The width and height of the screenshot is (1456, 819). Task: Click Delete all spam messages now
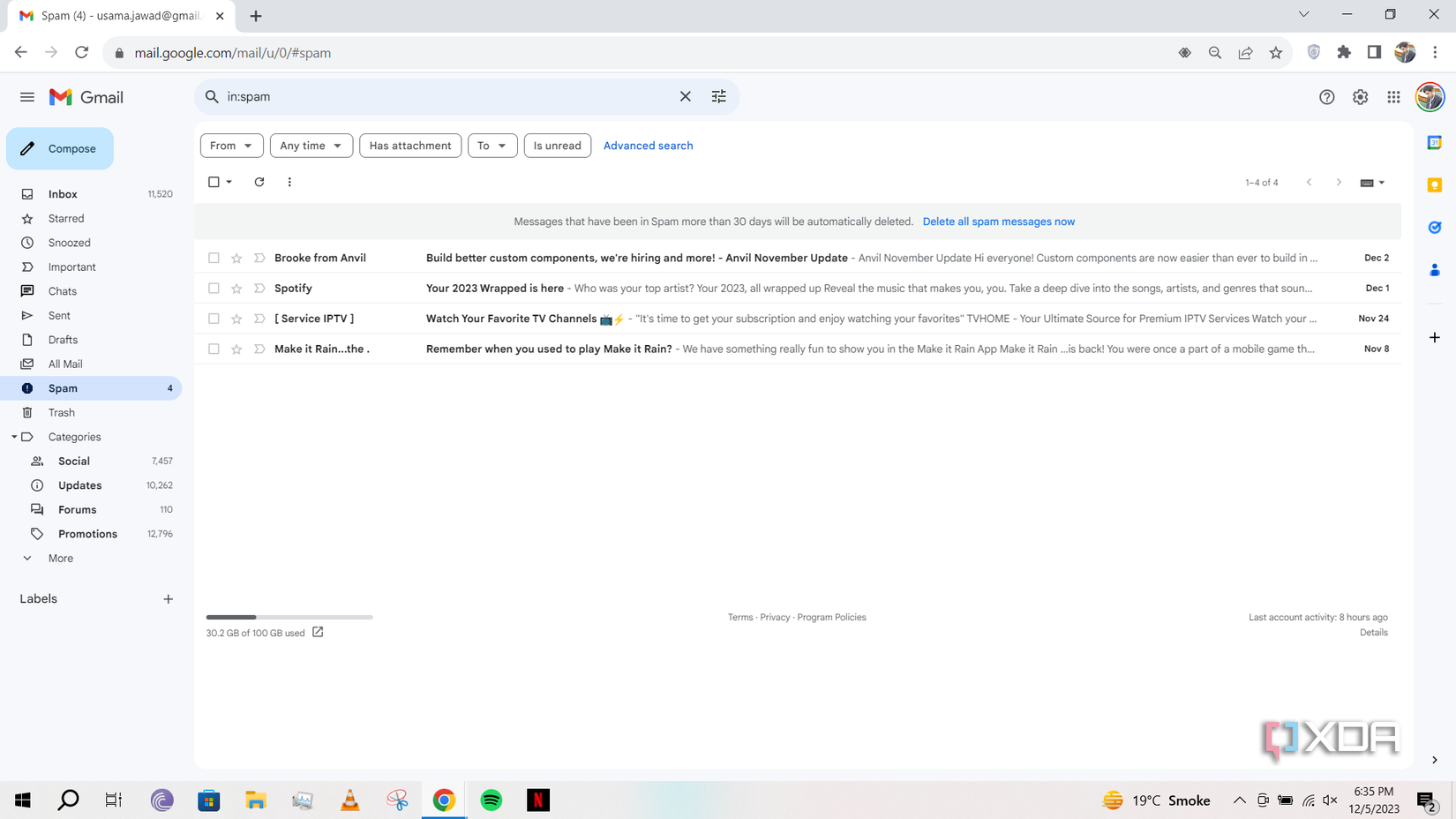pyautogui.click(x=998, y=222)
